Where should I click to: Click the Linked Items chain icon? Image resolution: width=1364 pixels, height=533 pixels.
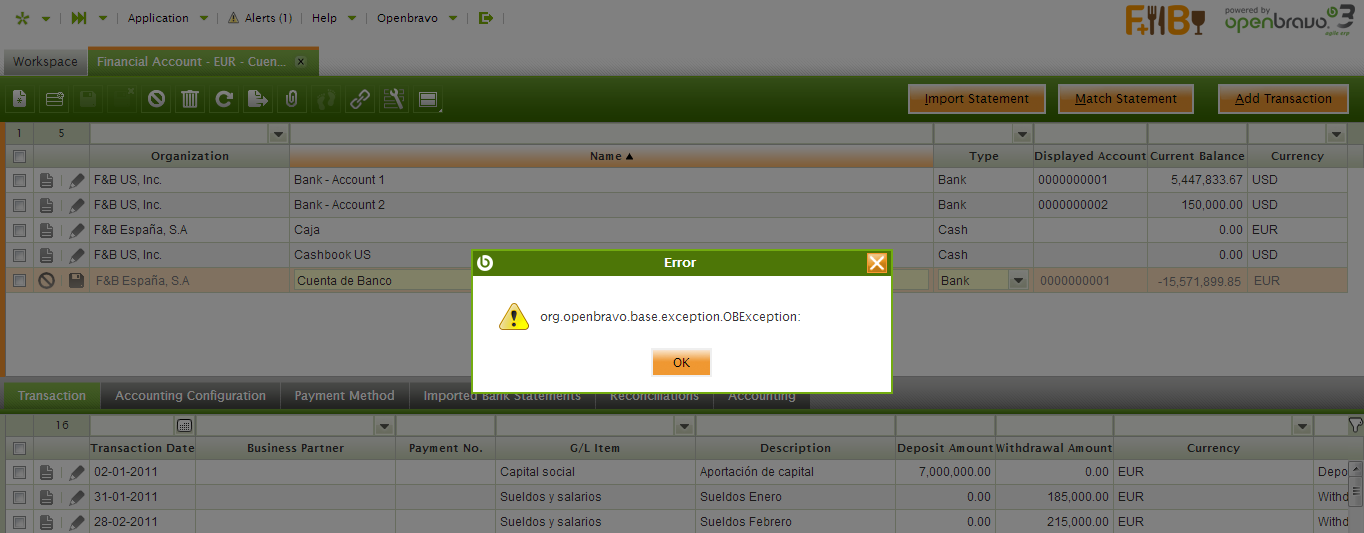(360, 99)
